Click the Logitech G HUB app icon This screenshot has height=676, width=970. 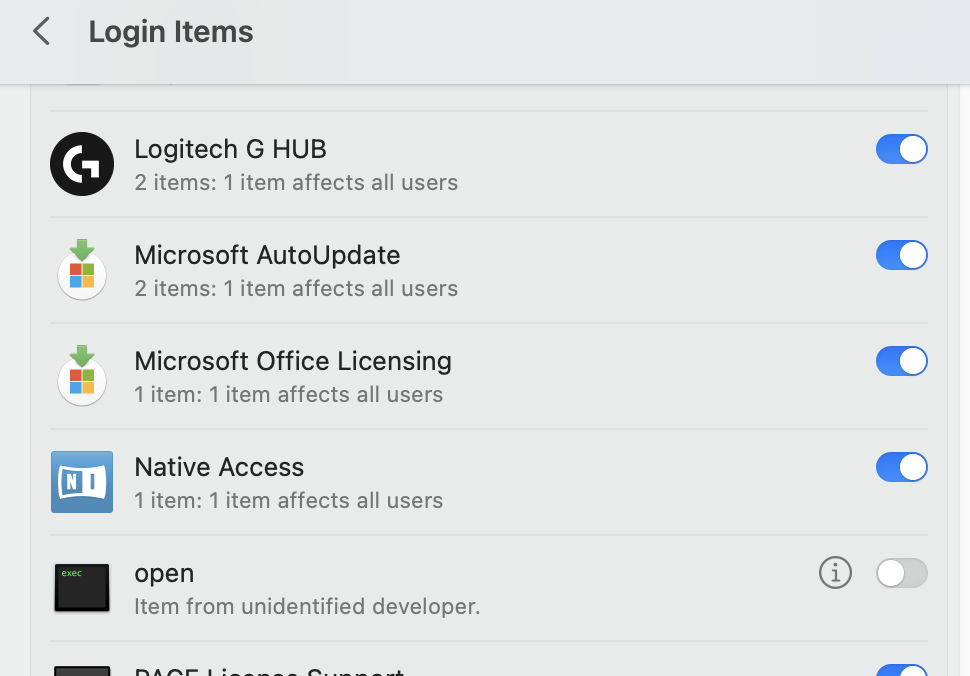tap(81, 165)
